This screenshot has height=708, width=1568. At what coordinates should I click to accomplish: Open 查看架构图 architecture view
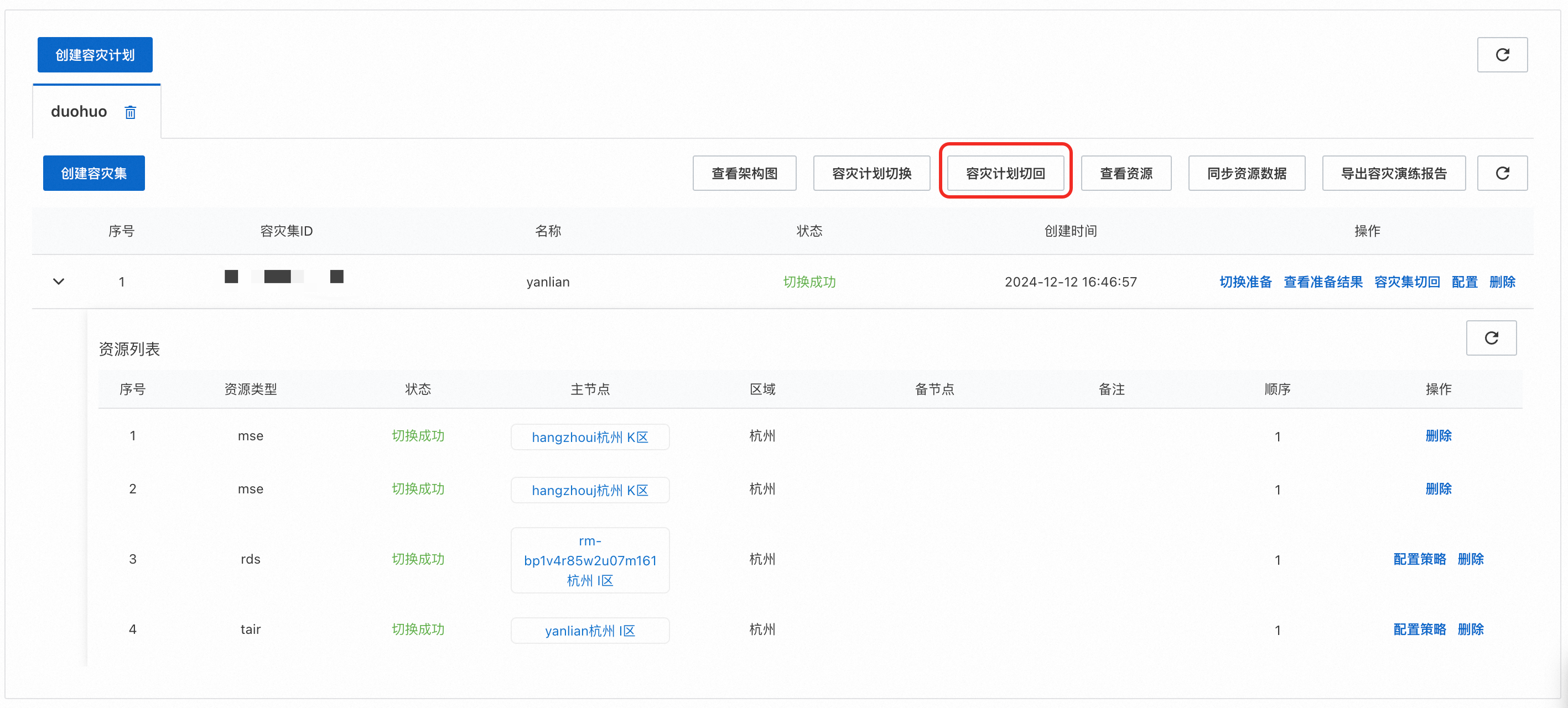(x=744, y=174)
